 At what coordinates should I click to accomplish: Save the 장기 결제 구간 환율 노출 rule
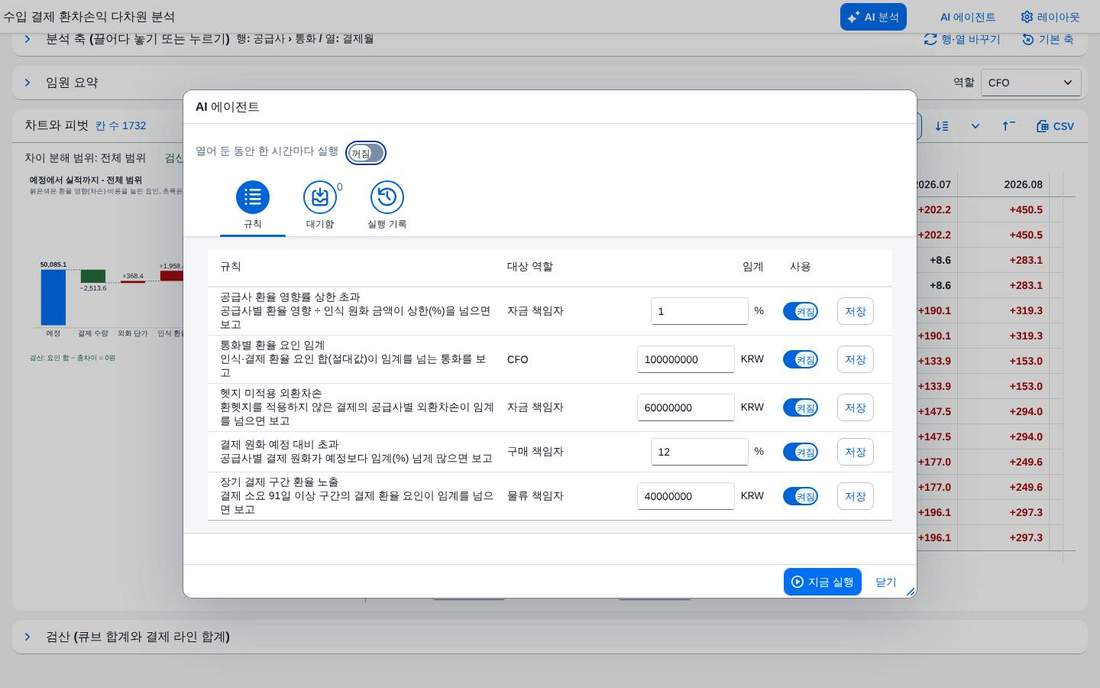[x=855, y=497]
